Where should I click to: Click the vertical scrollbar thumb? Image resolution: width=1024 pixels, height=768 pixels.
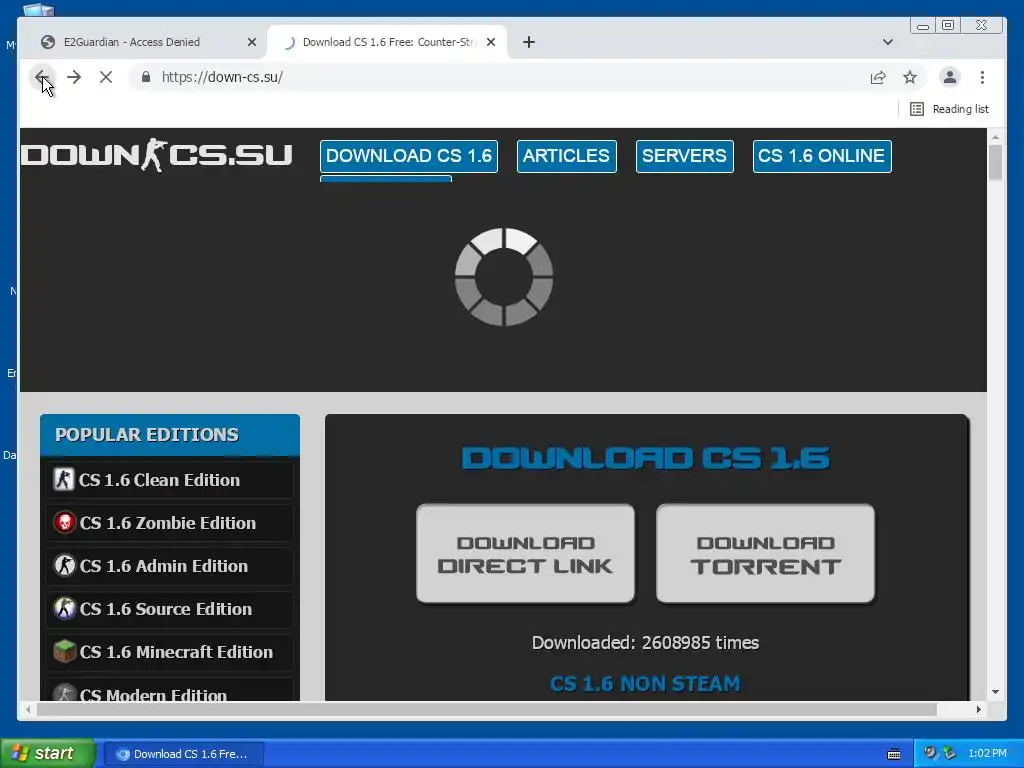point(995,163)
